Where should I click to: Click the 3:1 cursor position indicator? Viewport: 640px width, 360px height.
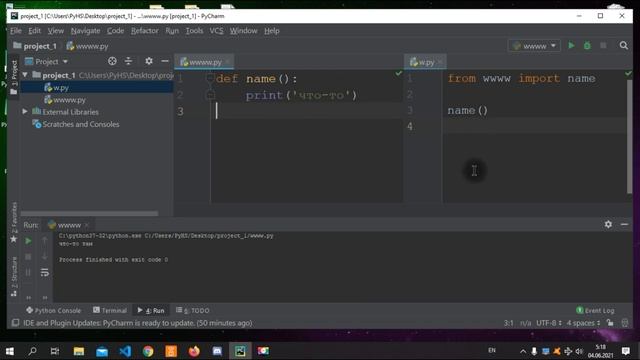pyautogui.click(x=509, y=323)
